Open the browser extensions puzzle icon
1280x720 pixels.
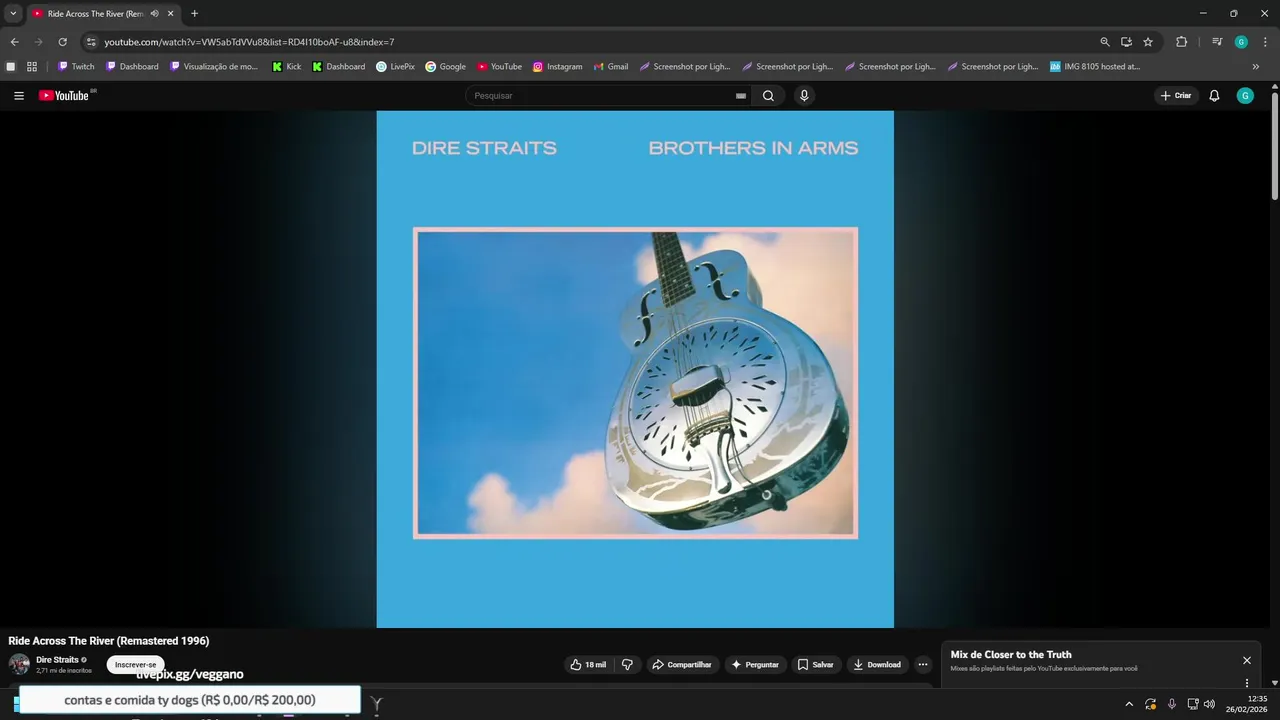coord(1181,42)
